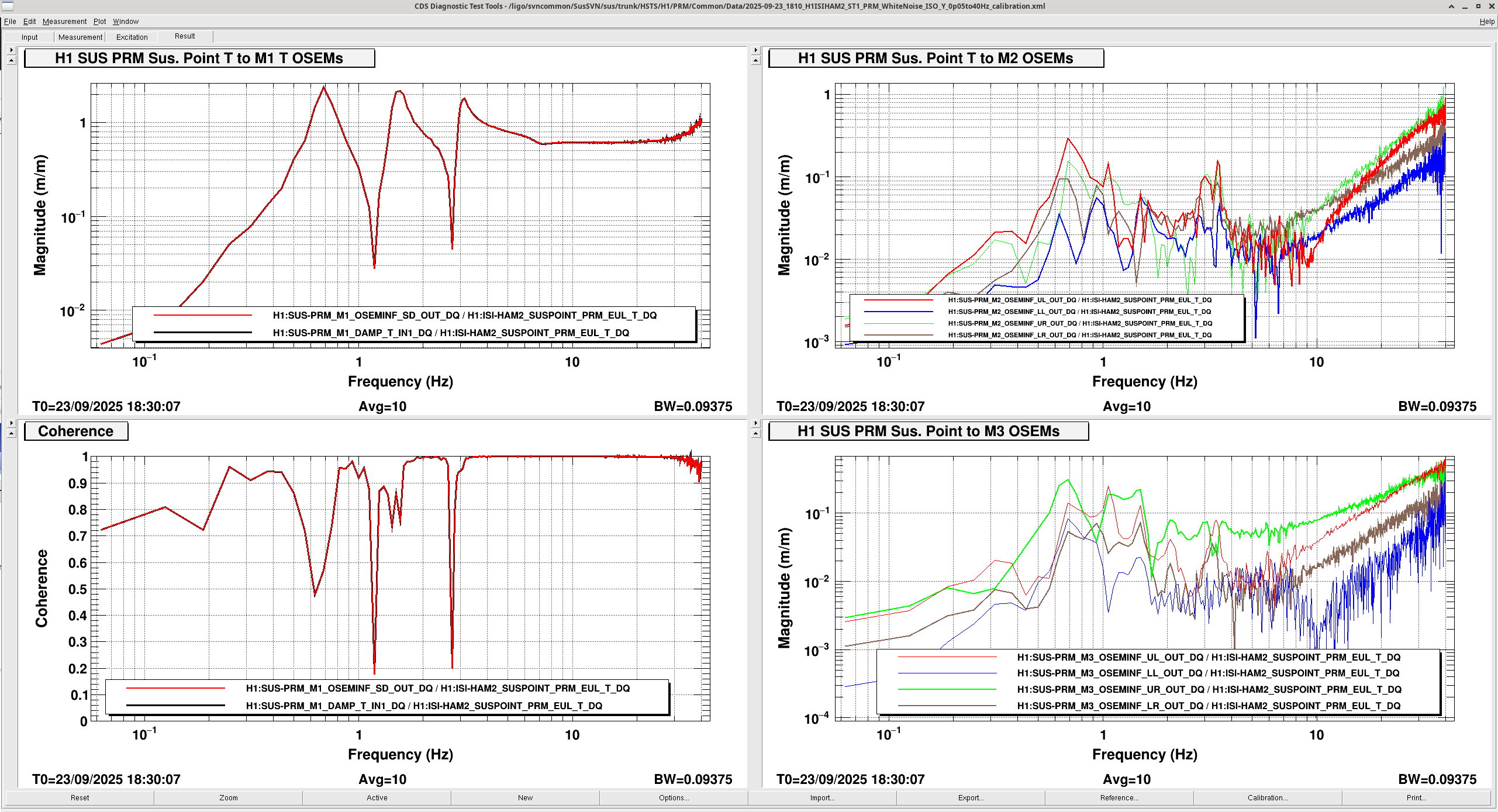1498x812 pixels.
Task: Open the Plot menu
Action: (x=100, y=22)
